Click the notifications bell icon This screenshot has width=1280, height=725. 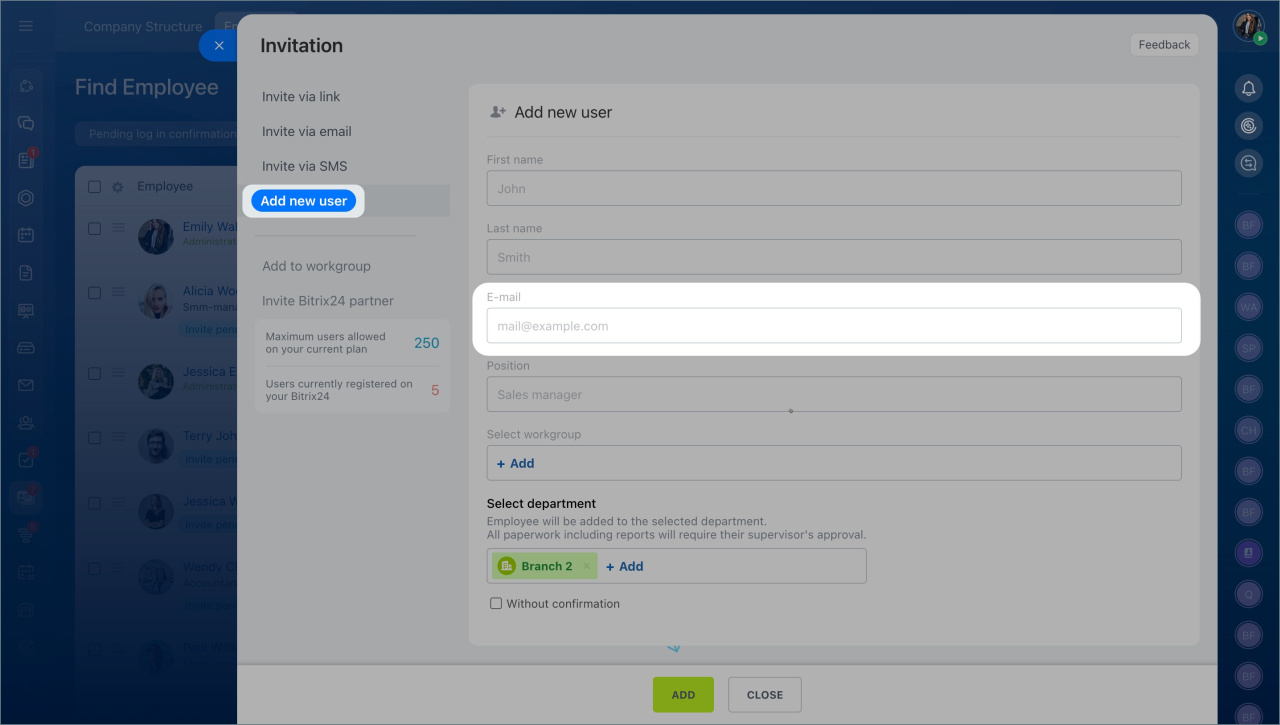tap(1248, 89)
